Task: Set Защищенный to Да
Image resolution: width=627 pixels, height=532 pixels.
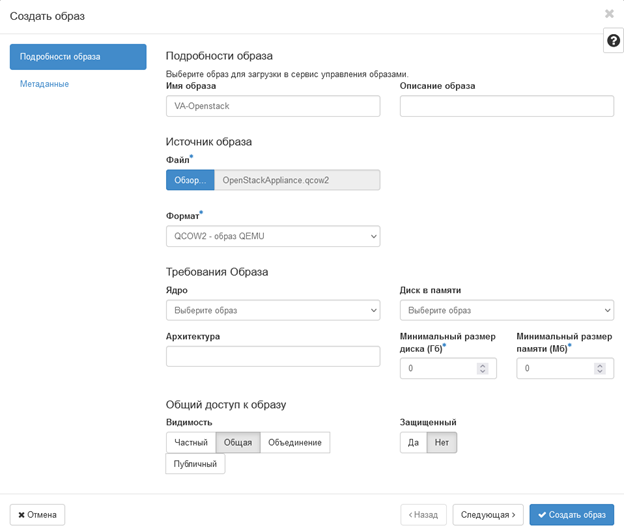Action: pyautogui.click(x=413, y=442)
